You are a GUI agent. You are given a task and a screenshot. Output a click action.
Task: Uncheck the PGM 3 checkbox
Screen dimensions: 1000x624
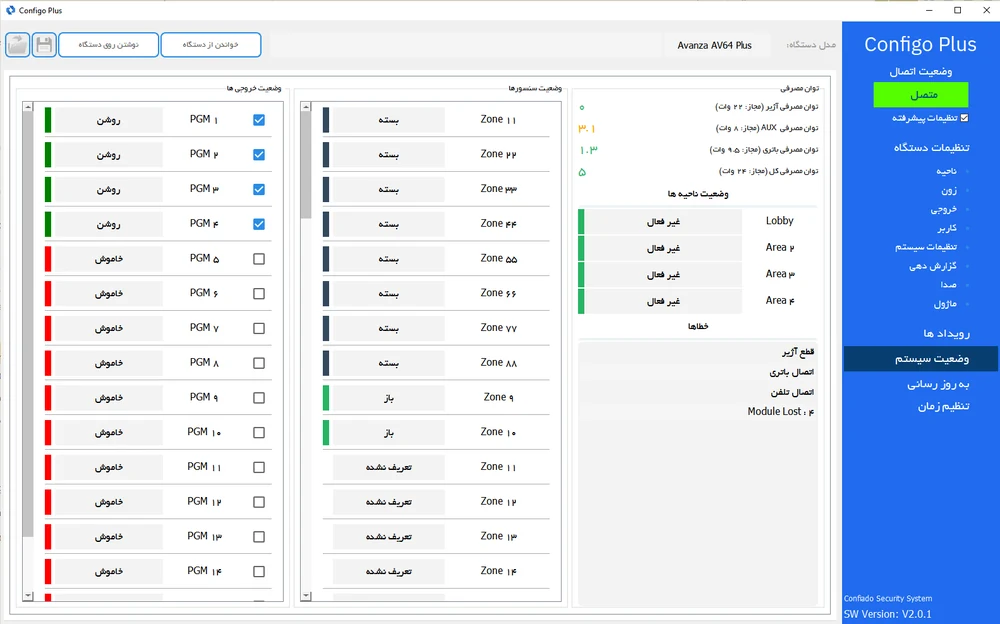(x=259, y=189)
